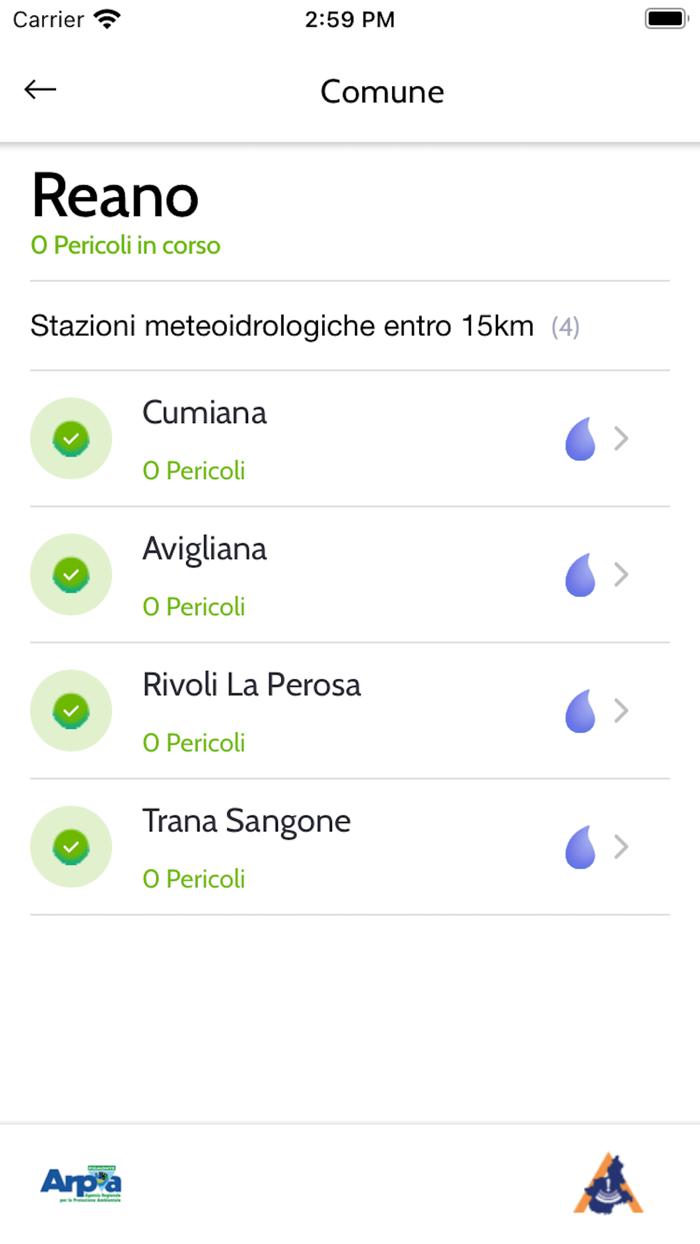Expand the Trana Sangone station entry
Image resolution: width=700 pixels, height=1244 pixels.
(621, 847)
